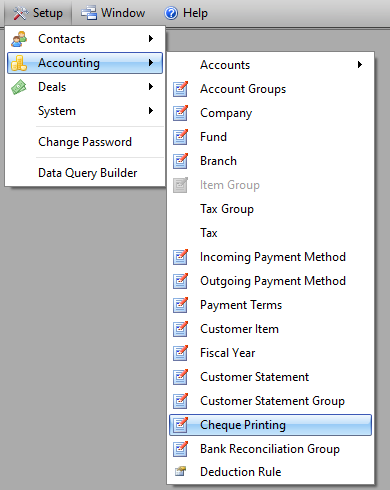
Task: Click the edit icon beside Account Groups
Action: (180, 89)
